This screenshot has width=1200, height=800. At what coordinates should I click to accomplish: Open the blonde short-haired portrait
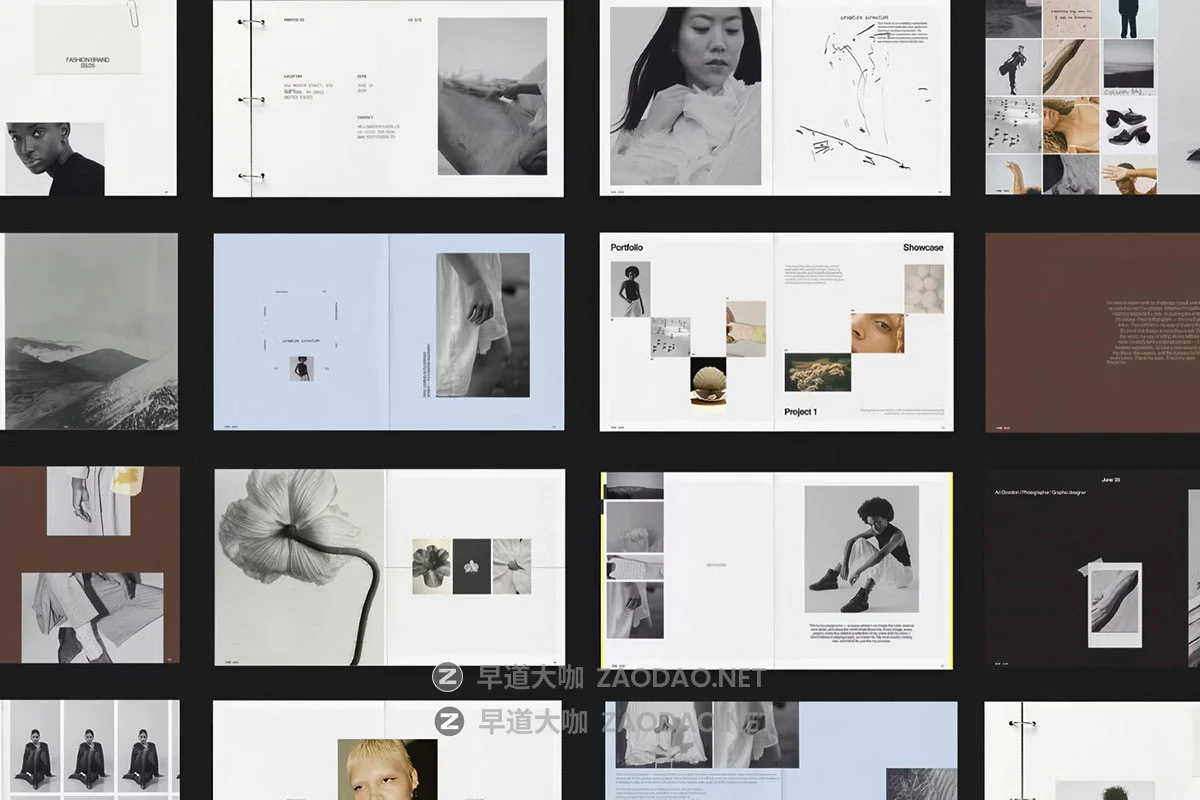point(387,769)
